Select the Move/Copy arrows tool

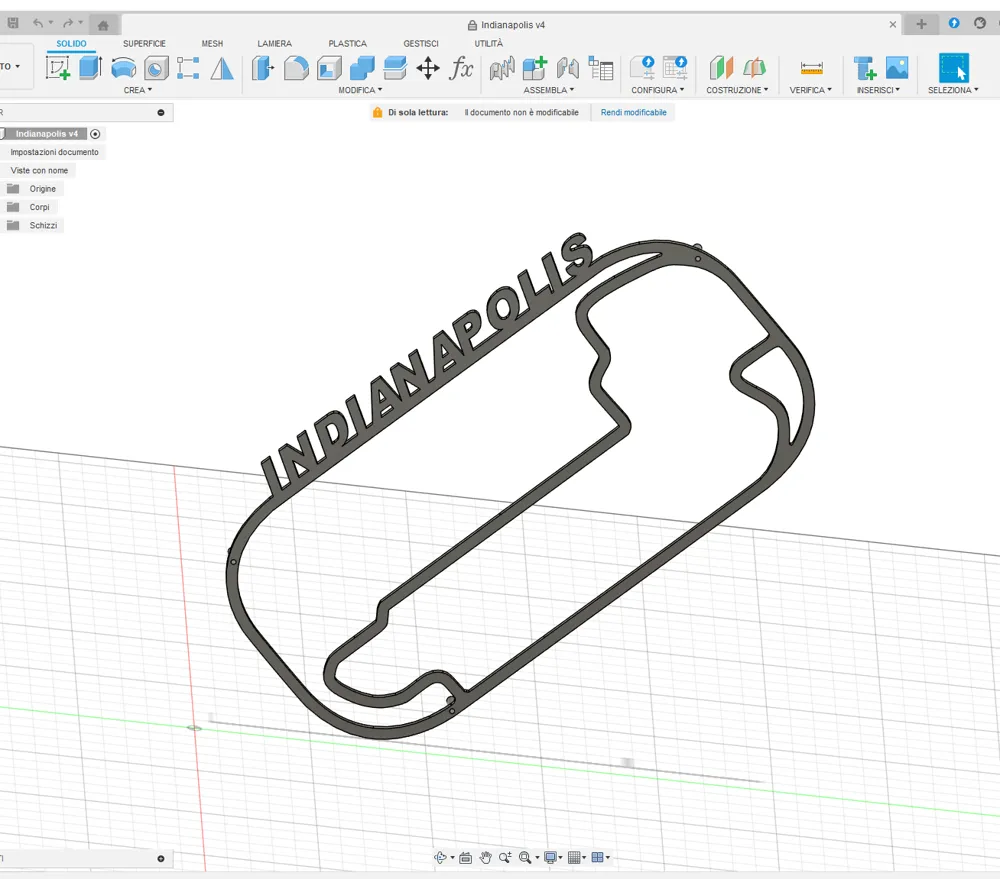[x=428, y=68]
